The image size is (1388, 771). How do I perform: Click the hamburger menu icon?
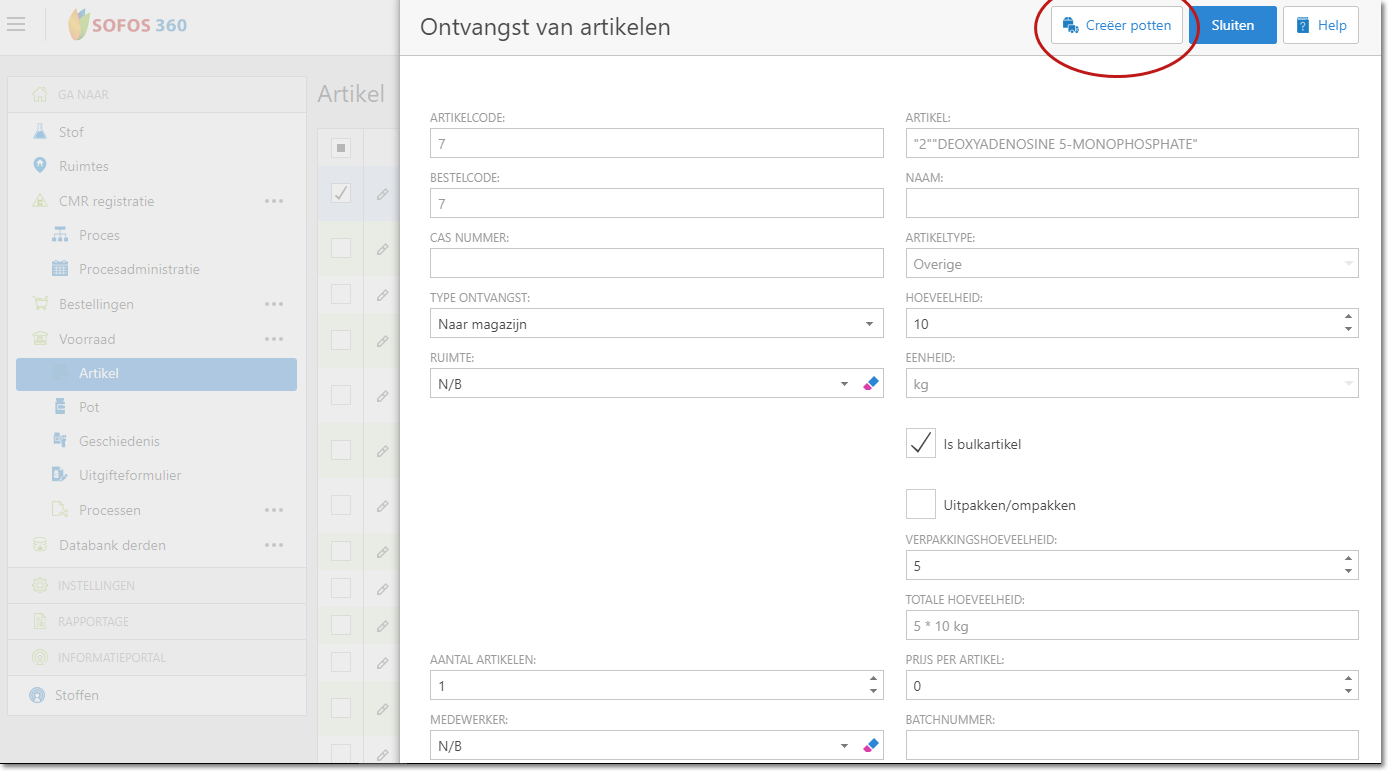point(16,24)
